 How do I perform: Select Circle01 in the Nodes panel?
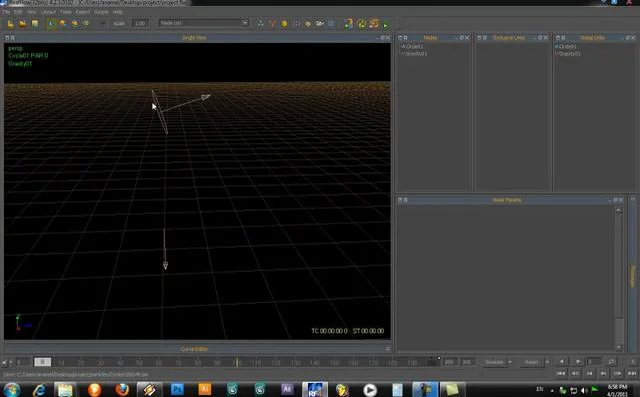coord(413,47)
